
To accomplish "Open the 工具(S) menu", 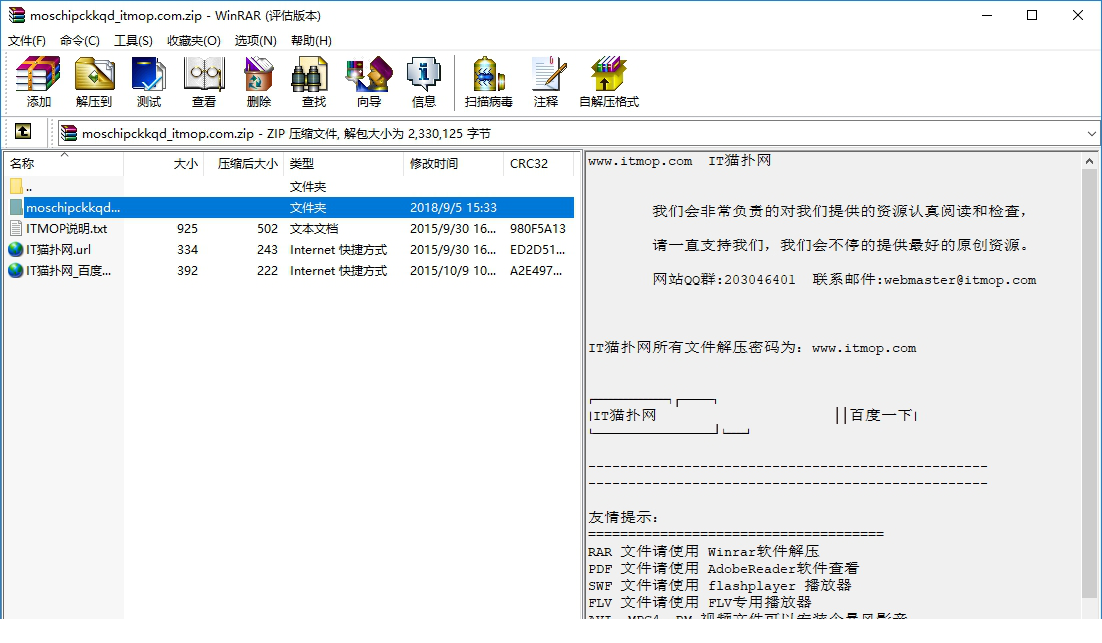I will pyautogui.click(x=134, y=41).
